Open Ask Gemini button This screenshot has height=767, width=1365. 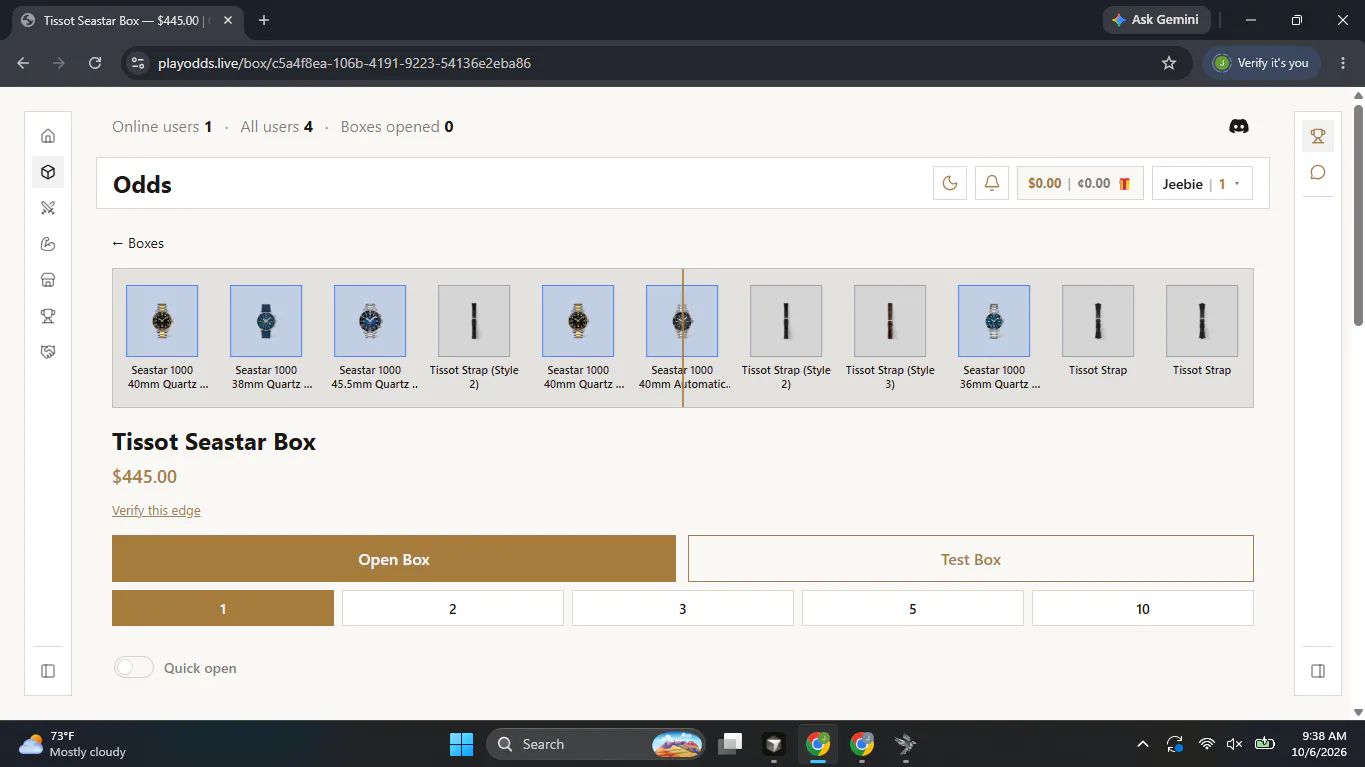click(x=1157, y=20)
